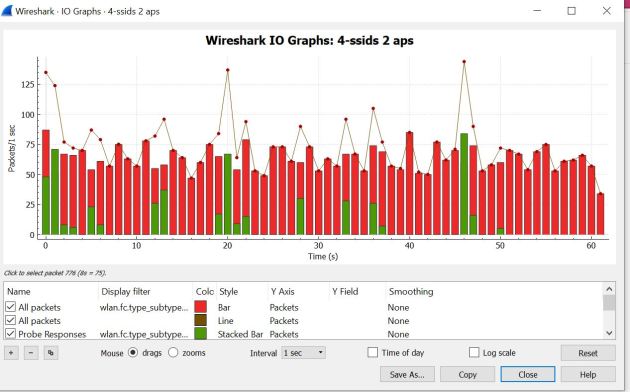Screen dimensions: 630x392
Task: Click the Wireshark shark fin title icon
Action: pos(7,11)
